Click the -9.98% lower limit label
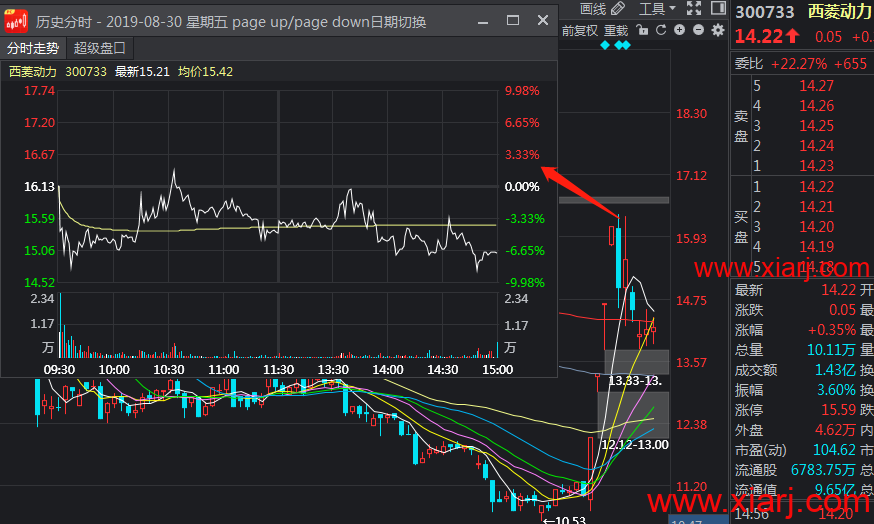Screen dimensions: 874x524 (525, 283)
